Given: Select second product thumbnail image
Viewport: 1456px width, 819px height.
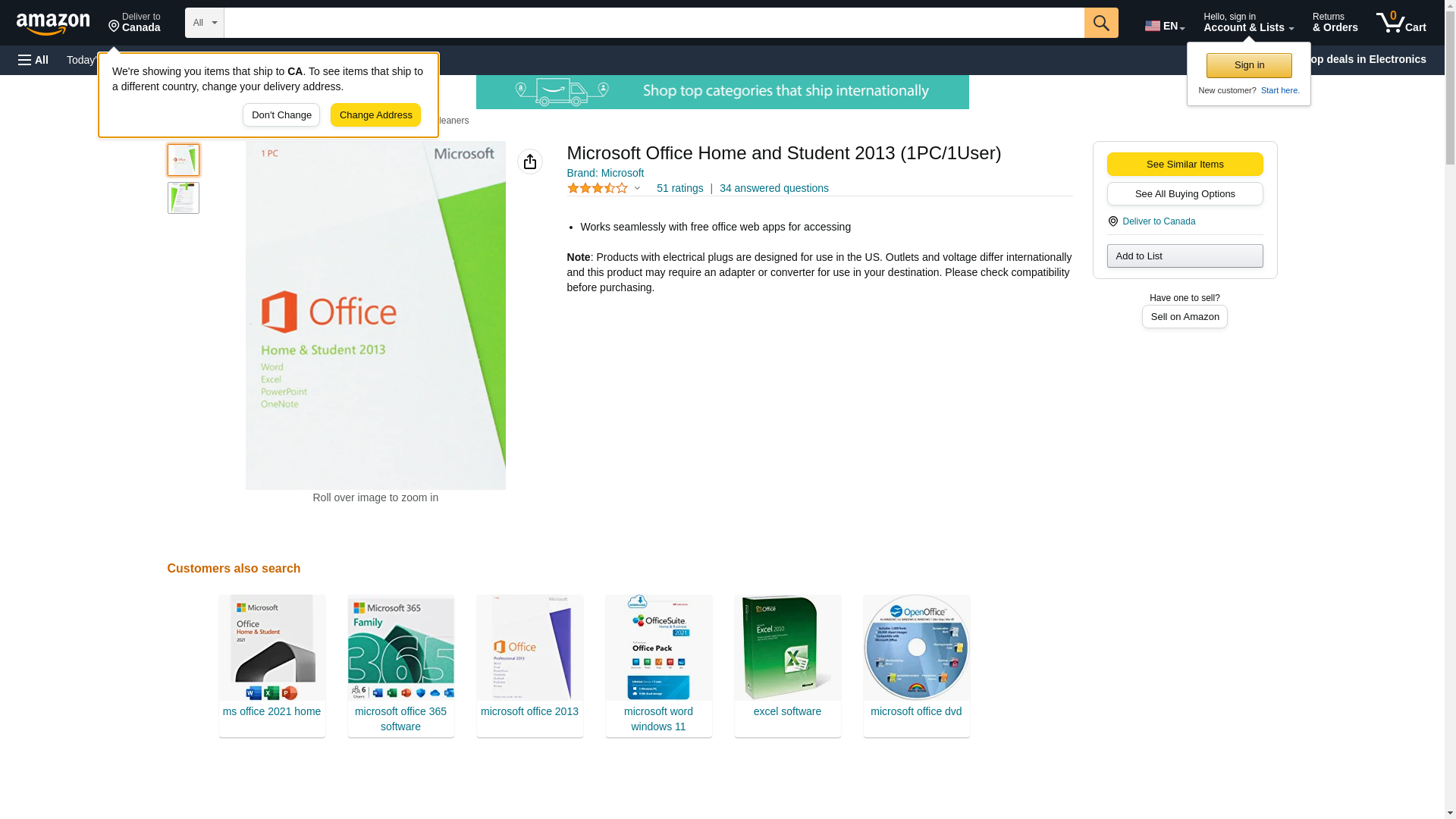Looking at the screenshot, I should [184, 198].
